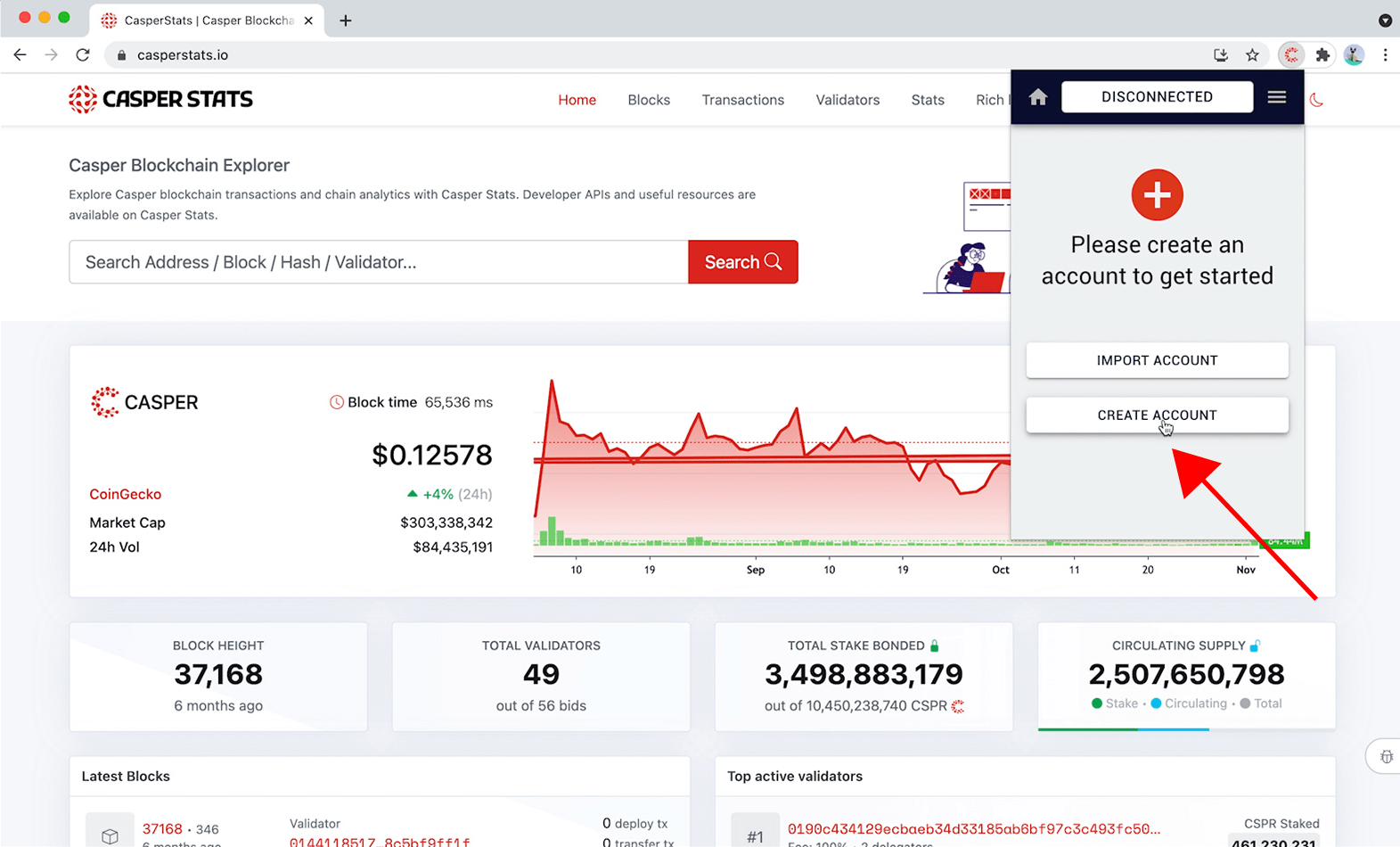Open the tab search dropdown arrow
The width and height of the screenshot is (1400, 847).
tap(1385, 21)
